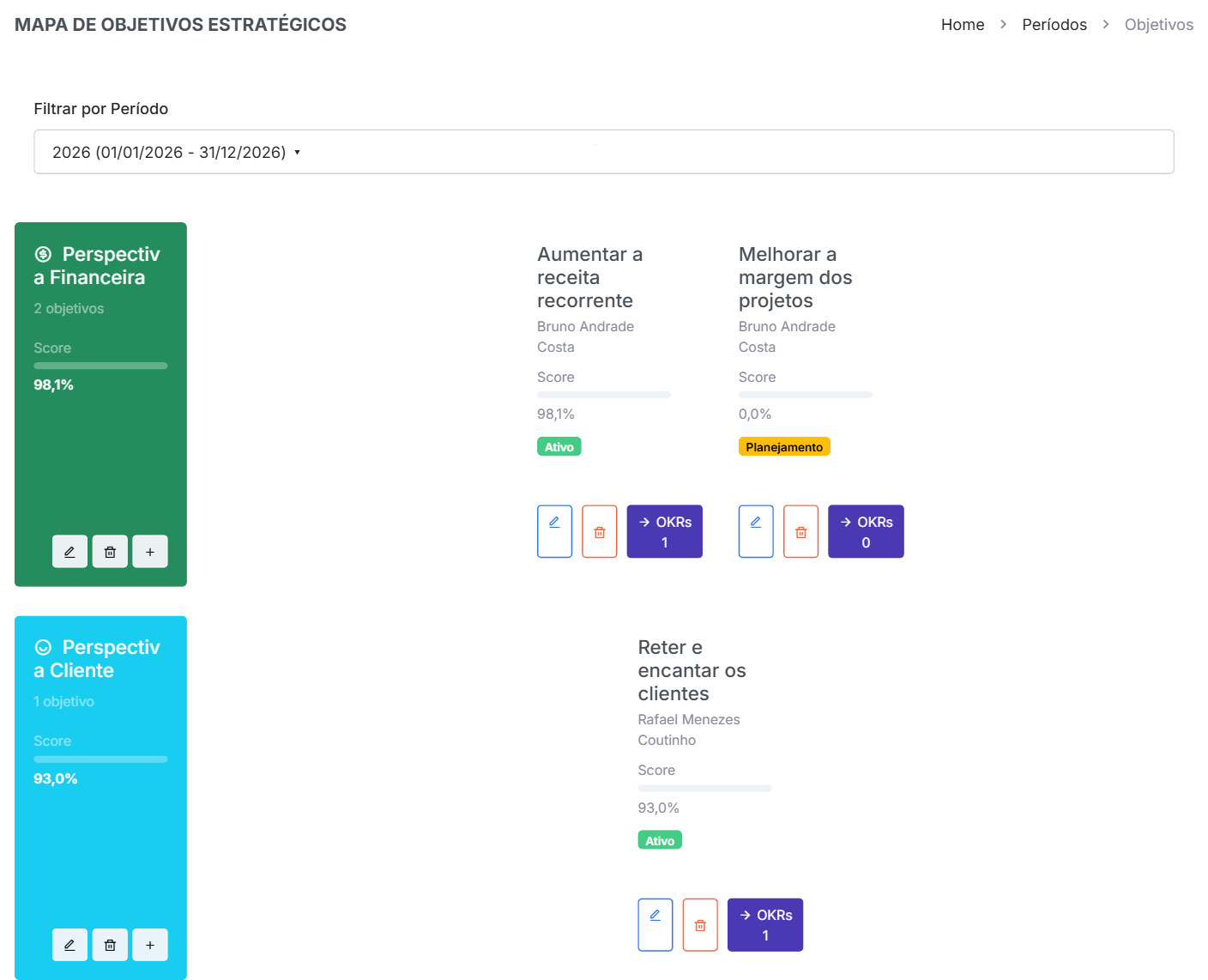Click the title Aumentar a receita recorrente
Viewport: 1208px width, 980px height.
590,277
